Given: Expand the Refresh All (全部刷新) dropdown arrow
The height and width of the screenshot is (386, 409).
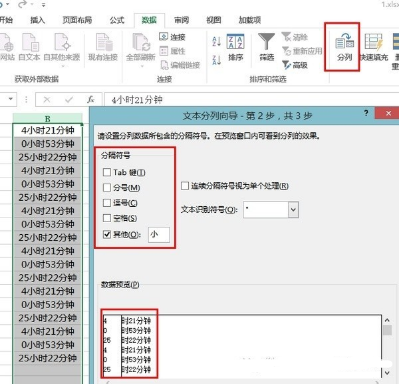Looking at the screenshot, I should tap(141, 66).
